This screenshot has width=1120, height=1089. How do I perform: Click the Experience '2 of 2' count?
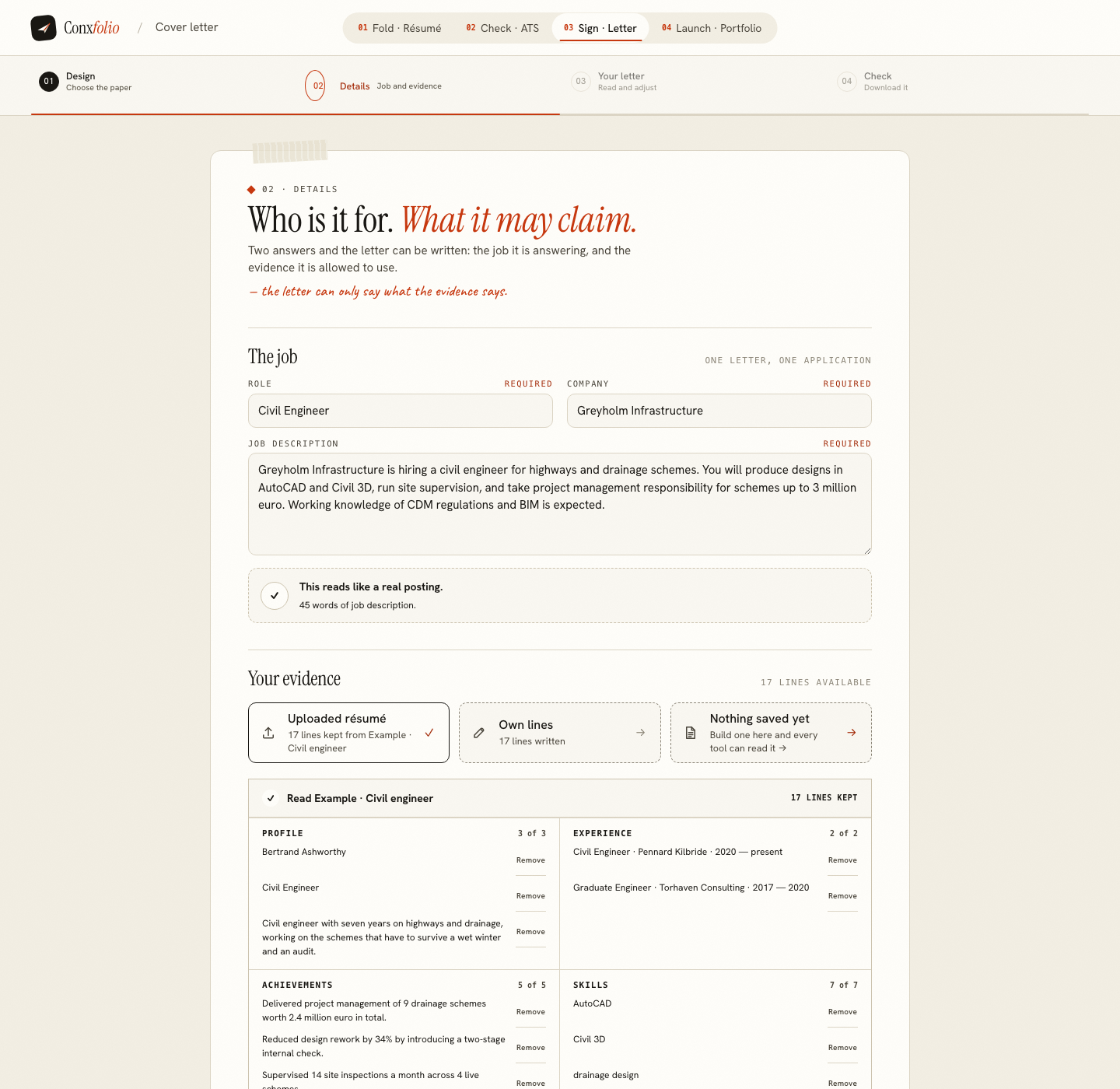844,833
